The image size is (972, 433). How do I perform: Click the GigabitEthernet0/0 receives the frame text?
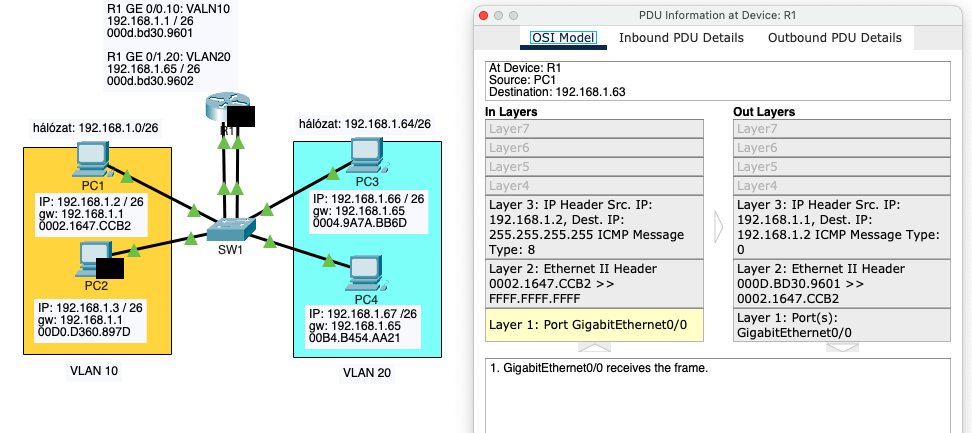click(599, 369)
